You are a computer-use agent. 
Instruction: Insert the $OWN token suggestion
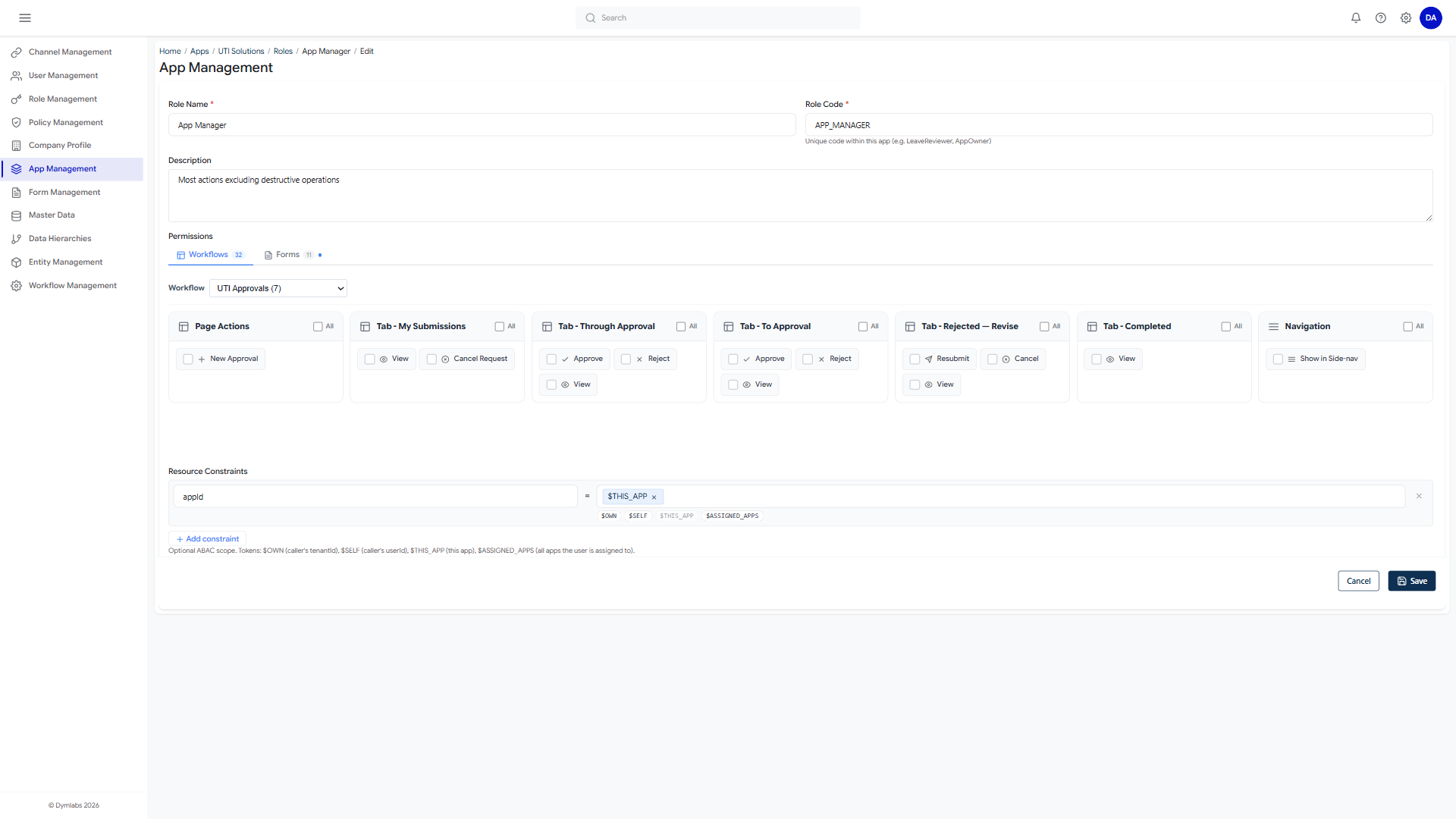tap(609, 516)
